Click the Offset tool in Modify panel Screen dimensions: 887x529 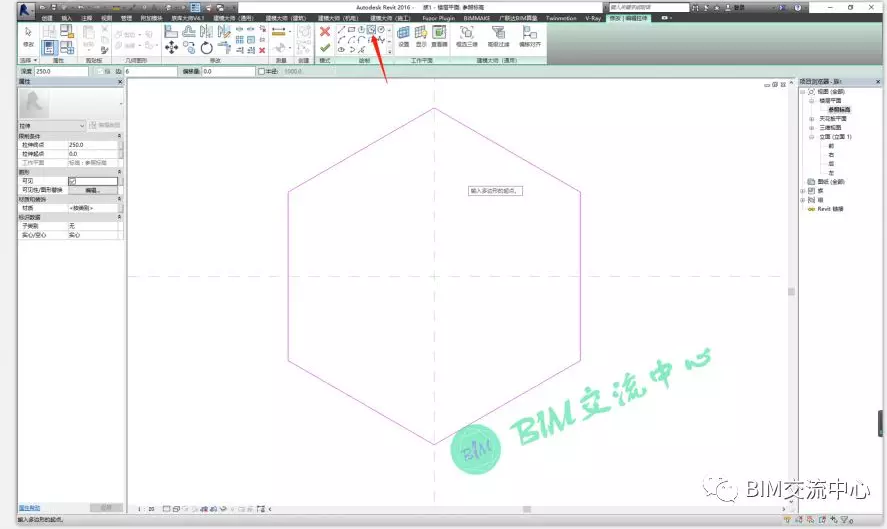(189, 31)
